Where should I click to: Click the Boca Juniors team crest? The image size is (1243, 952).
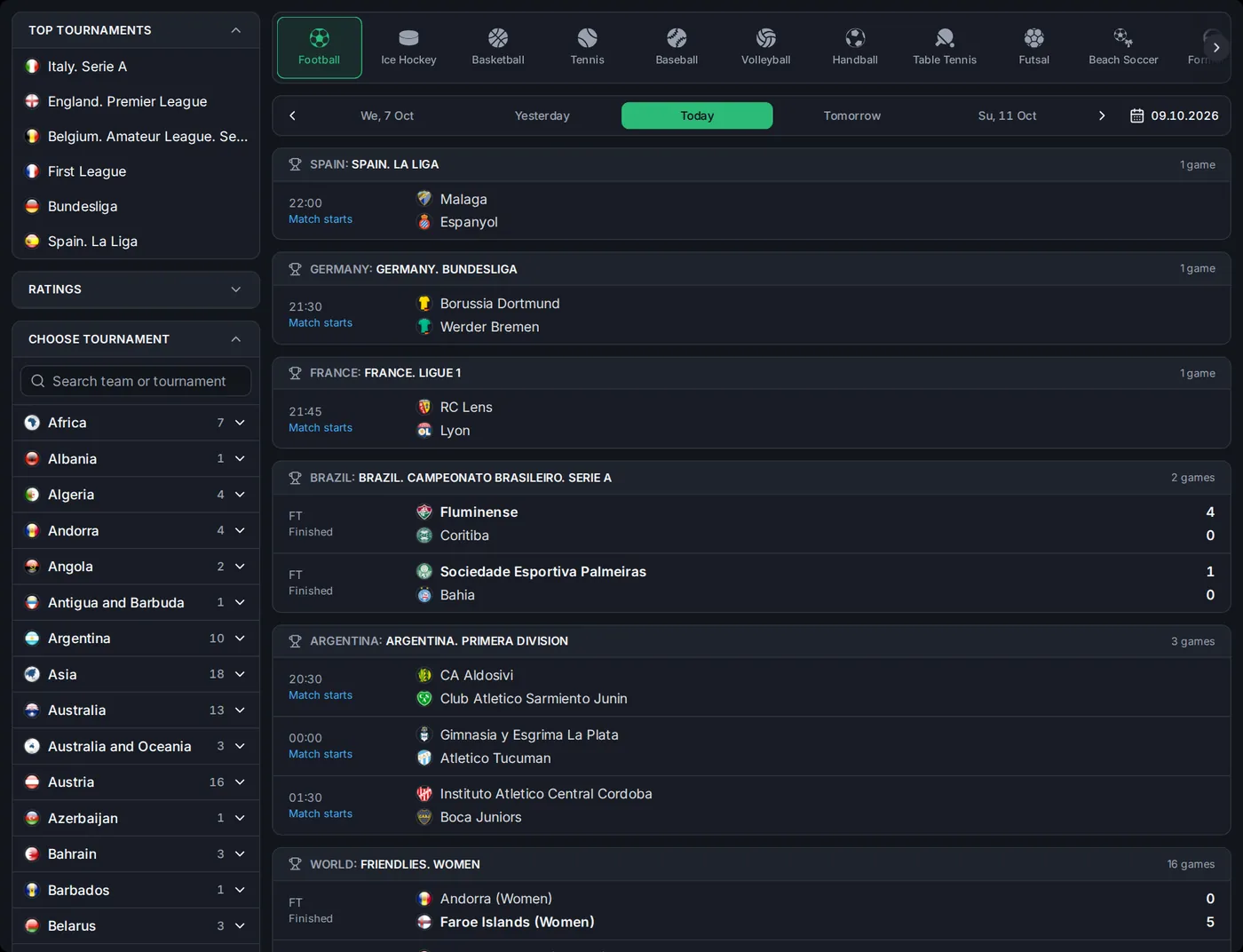point(424,817)
